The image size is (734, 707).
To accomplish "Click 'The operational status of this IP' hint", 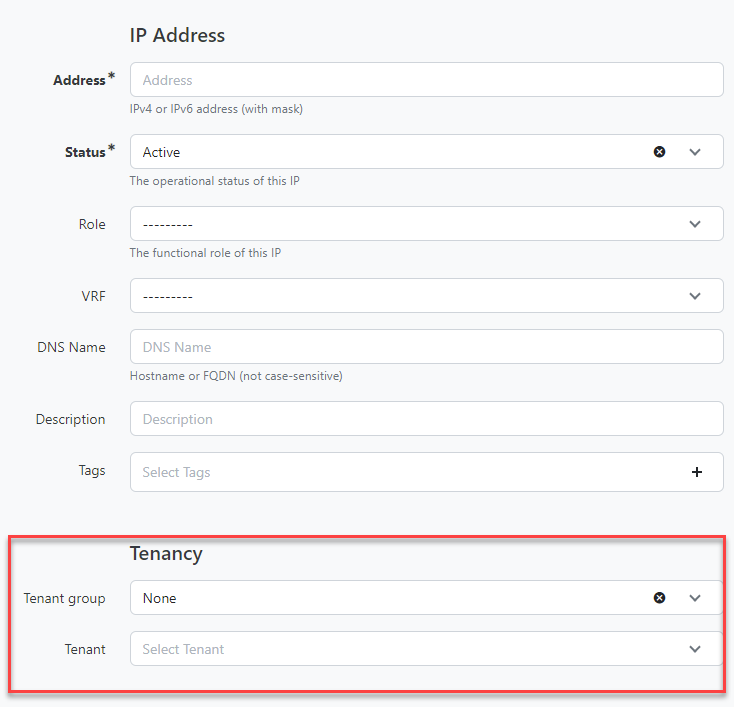I will click(x=215, y=181).
